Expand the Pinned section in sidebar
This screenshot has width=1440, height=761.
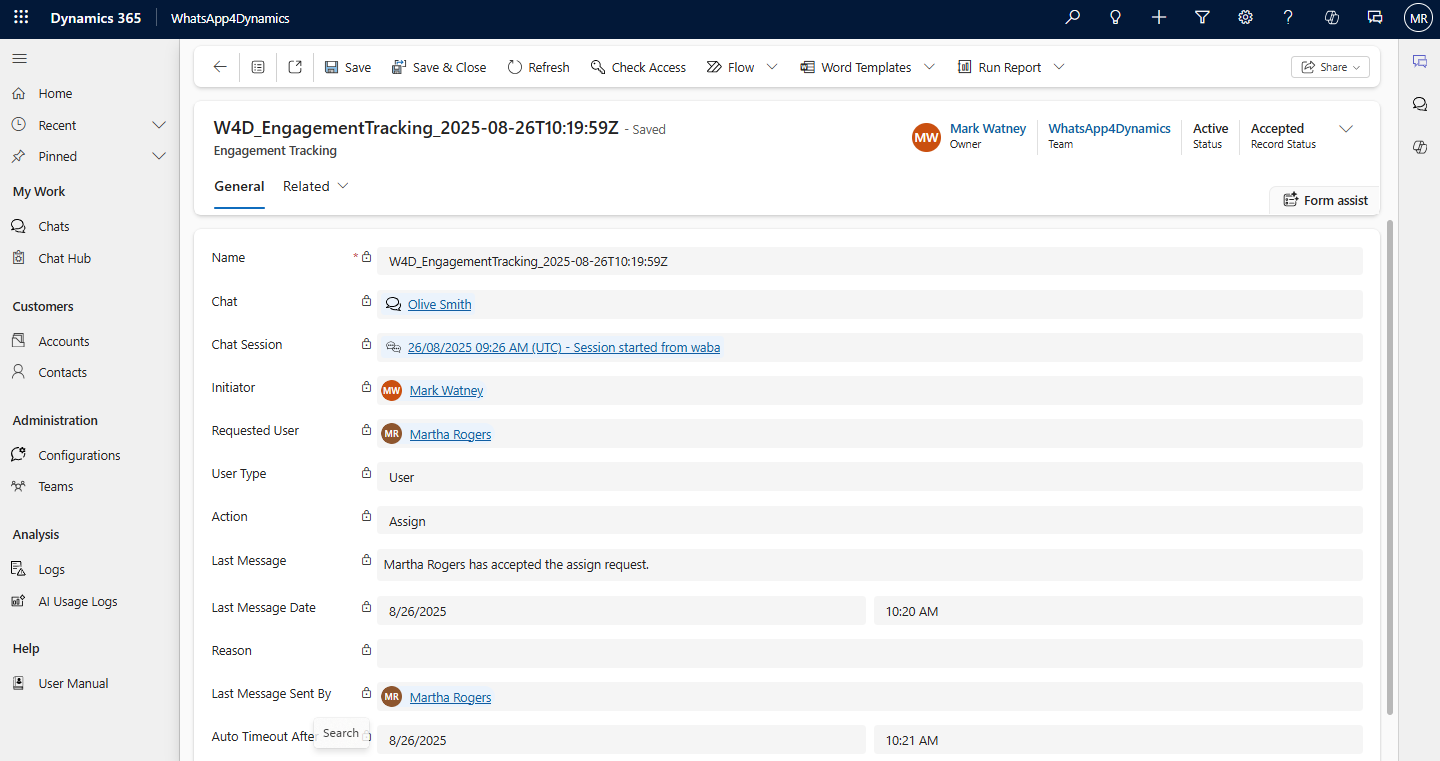pos(158,156)
